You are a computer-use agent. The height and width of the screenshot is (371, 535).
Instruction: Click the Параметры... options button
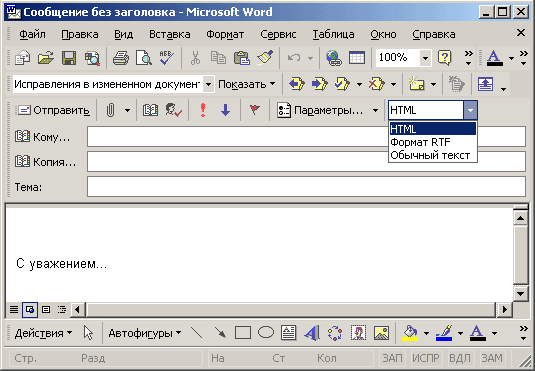320,110
